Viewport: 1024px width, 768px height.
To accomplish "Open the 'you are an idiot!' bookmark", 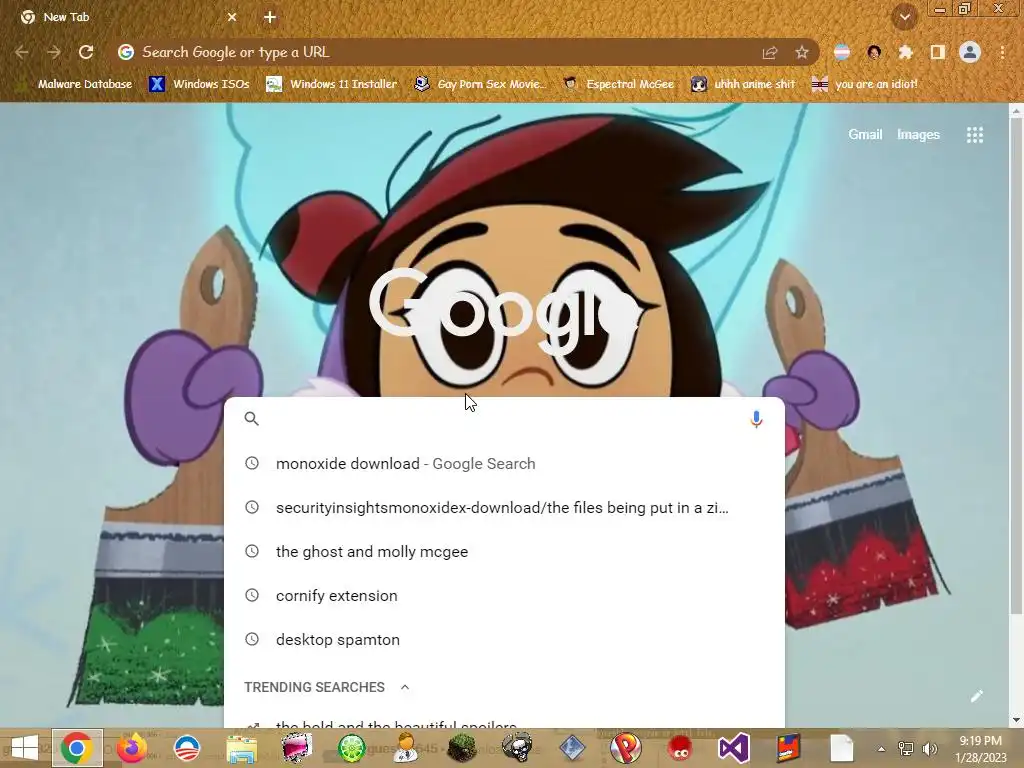I will point(865,84).
